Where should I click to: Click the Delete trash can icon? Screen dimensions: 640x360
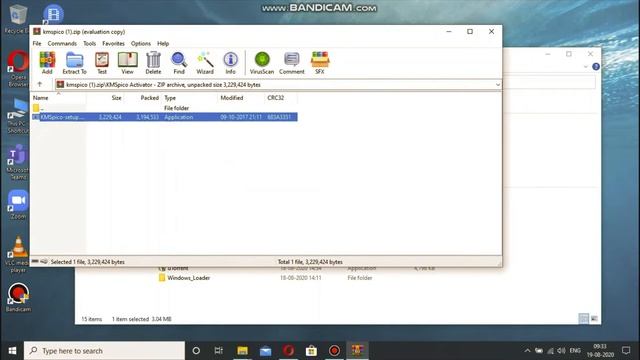tap(153, 63)
